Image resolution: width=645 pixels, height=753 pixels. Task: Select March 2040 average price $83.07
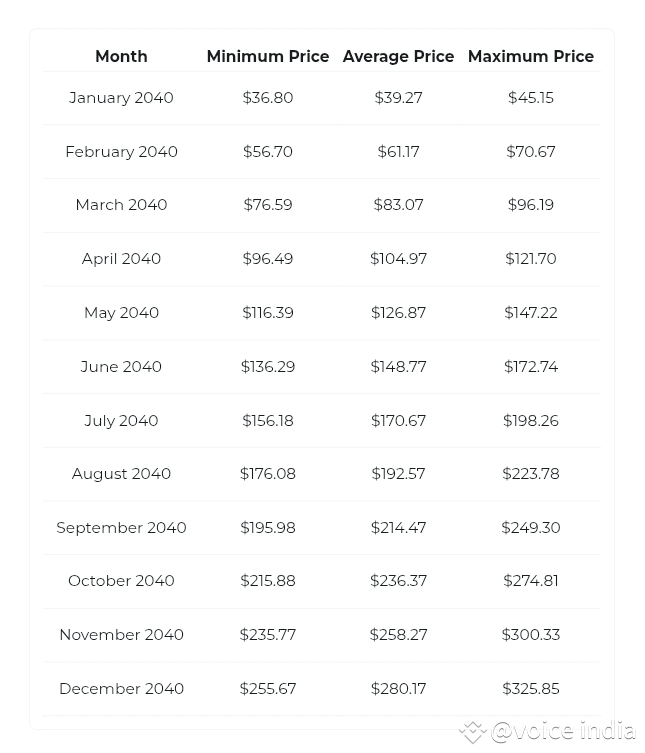pos(398,205)
